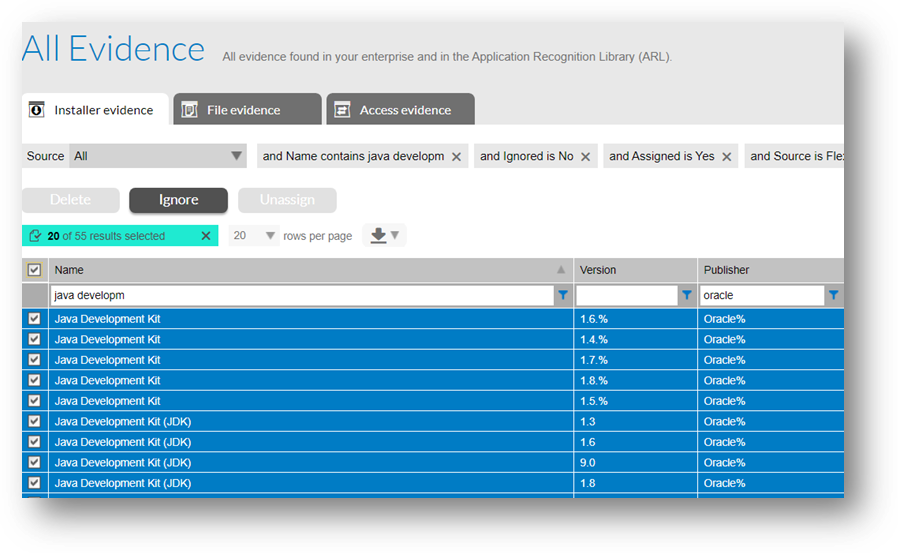This screenshot has width=898, height=553.
Task: Expand the download options arrow
Action: click(395, 235)
